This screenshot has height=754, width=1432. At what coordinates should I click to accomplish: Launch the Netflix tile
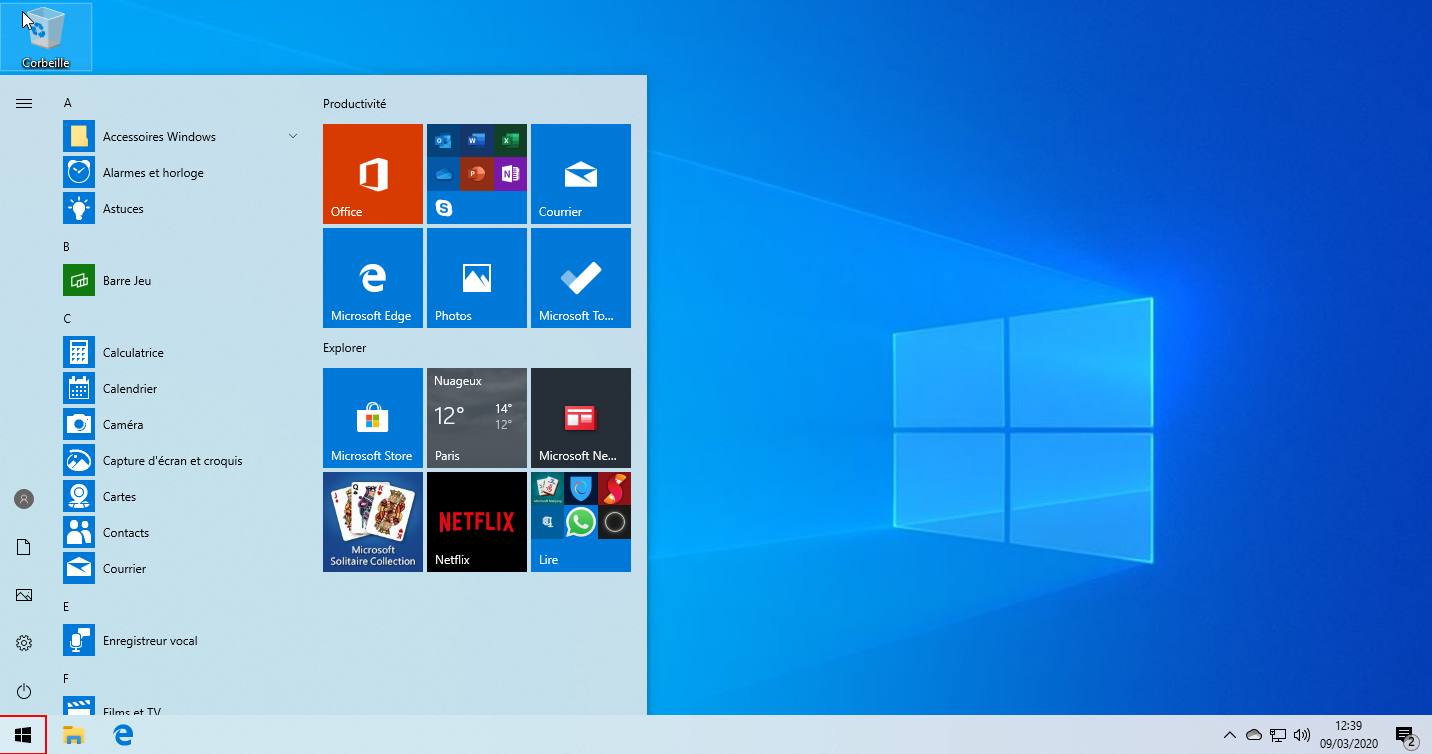coord(477,522)
